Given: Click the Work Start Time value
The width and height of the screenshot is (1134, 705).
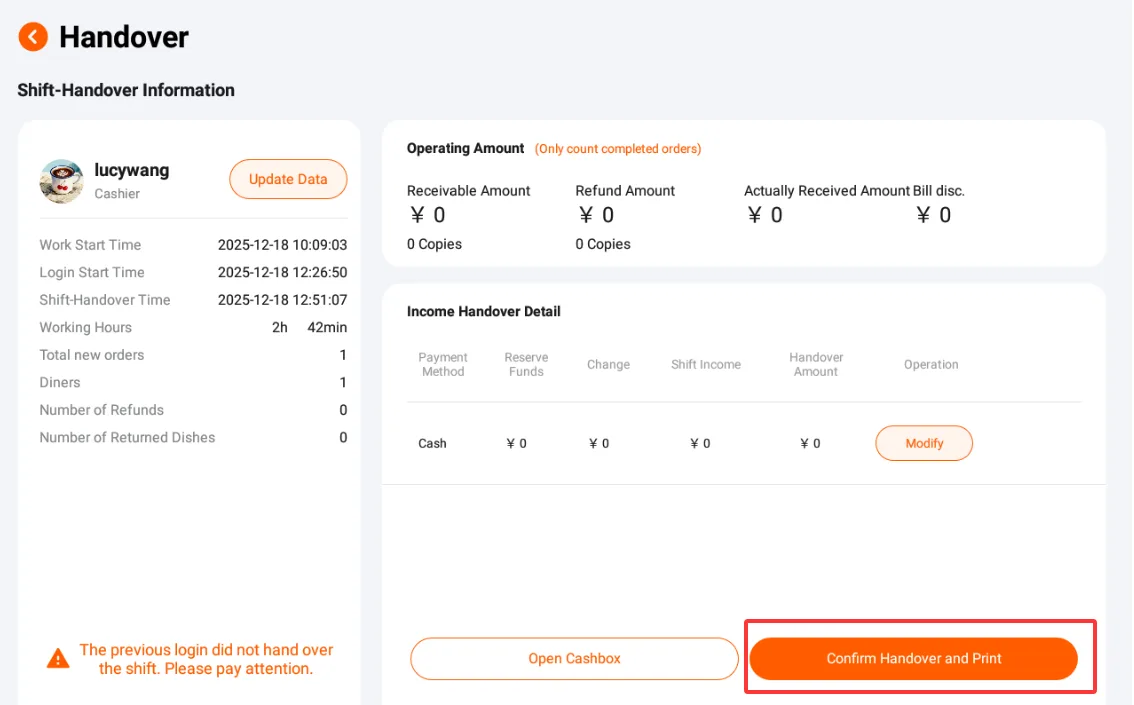Looking at the screenshot, I should point(282,245).
